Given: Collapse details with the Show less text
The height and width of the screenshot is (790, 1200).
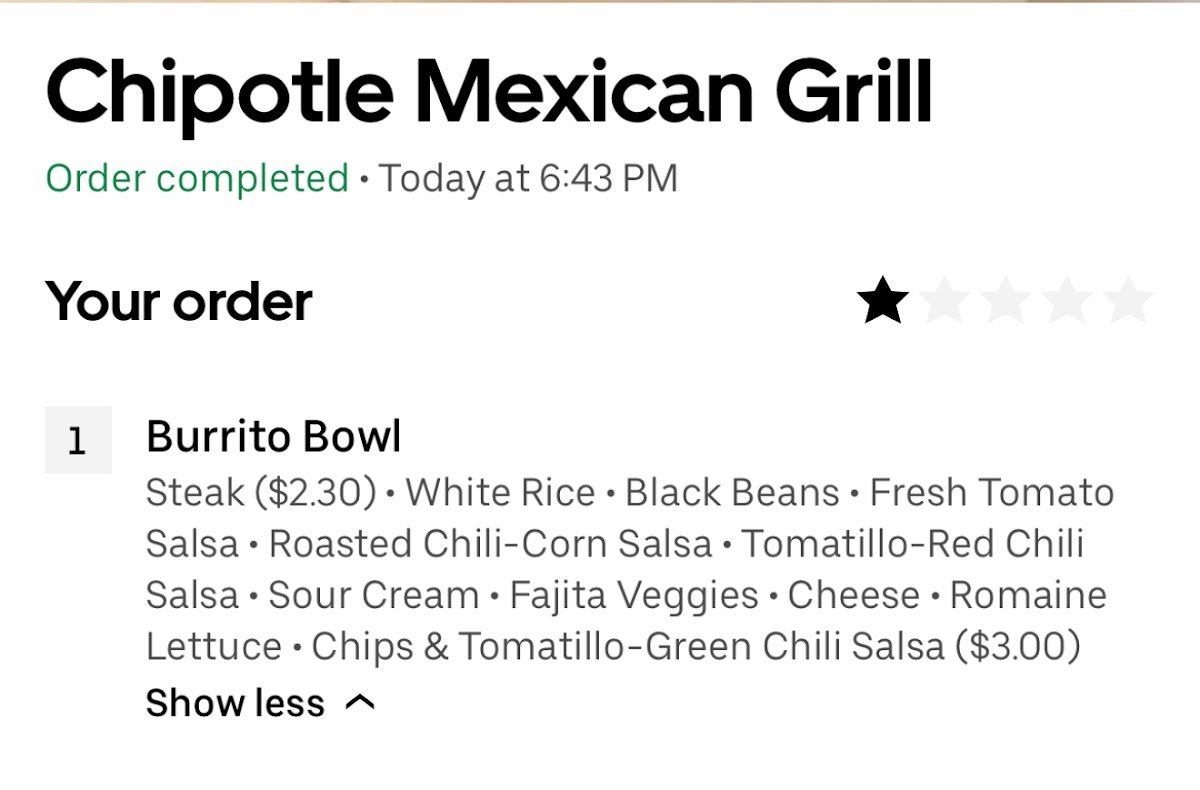Looking at the screenshot, I should click(235, 703).
